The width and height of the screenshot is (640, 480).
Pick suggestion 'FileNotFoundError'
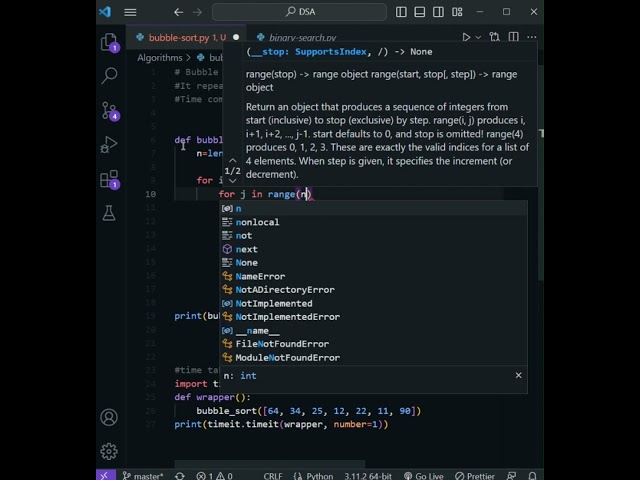[373, 344]
